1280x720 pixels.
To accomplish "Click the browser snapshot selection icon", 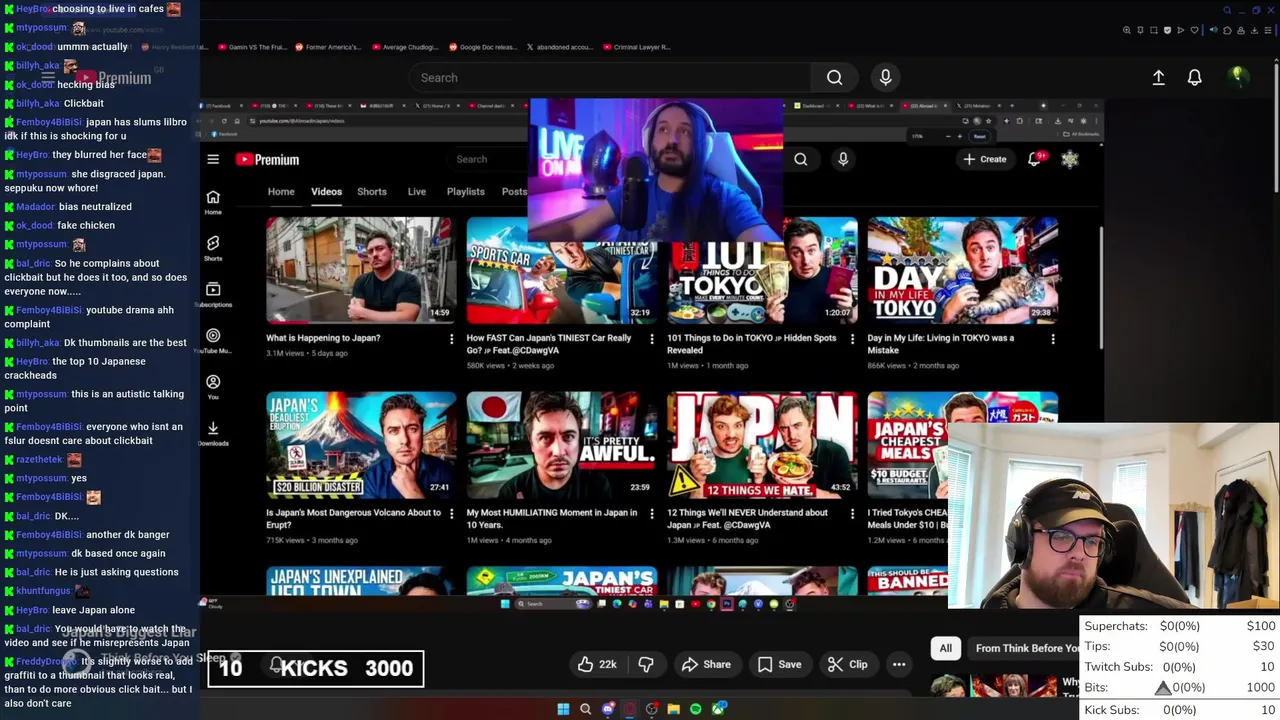I will pyautogui.click(x=1153, y=30).
